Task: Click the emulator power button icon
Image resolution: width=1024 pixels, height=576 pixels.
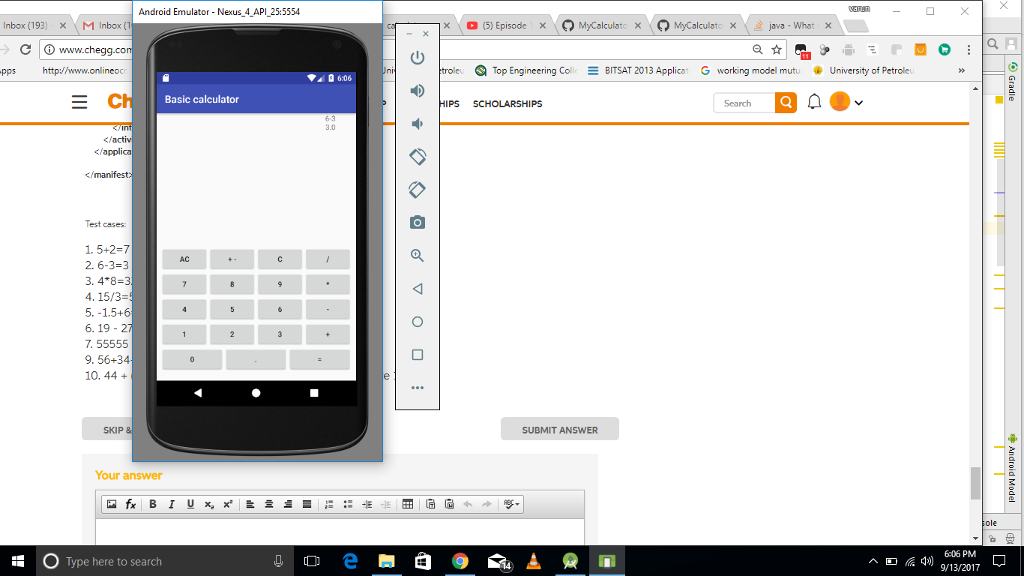Action: (417, 57)
